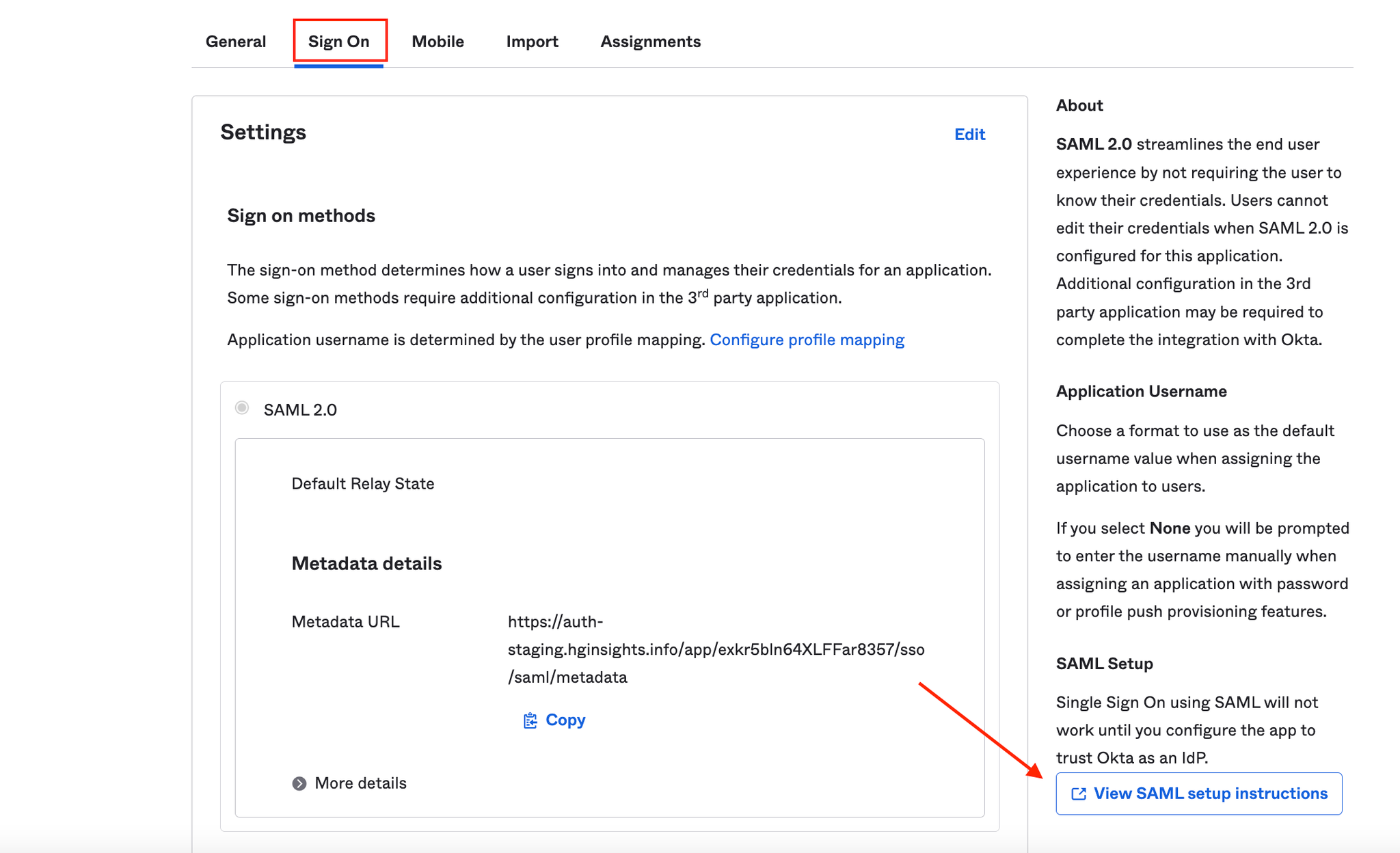
Task: Open the Configure profile mapping link
Action: [x=807, y=340]
